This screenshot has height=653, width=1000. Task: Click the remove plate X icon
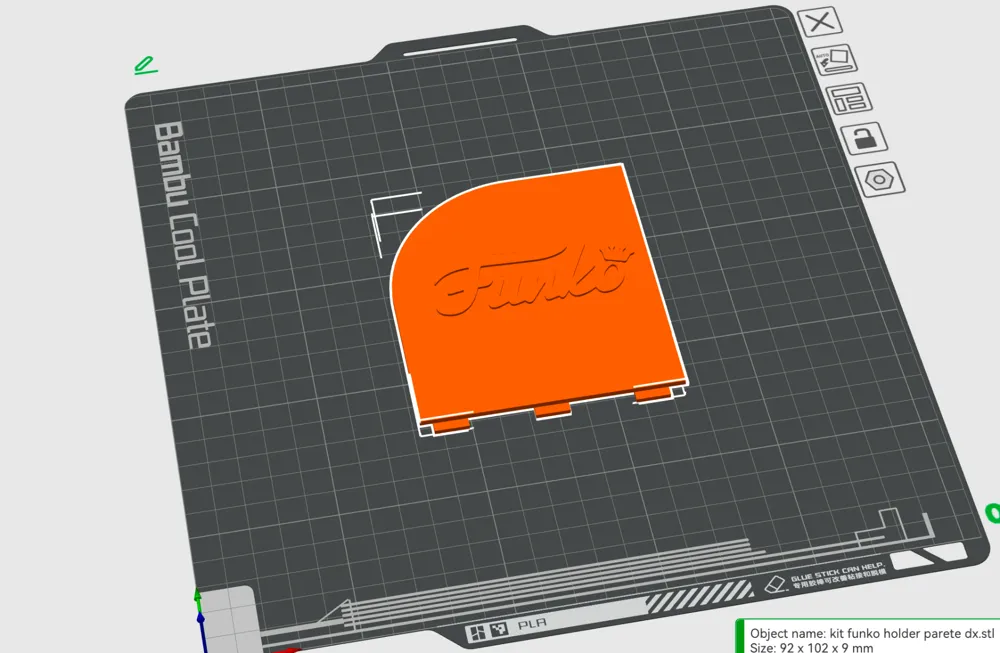point(821,22)
